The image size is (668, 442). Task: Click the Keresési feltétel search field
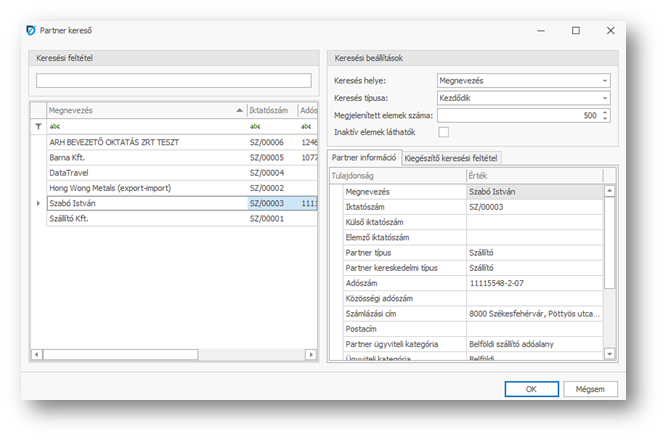tap(175, 81)
